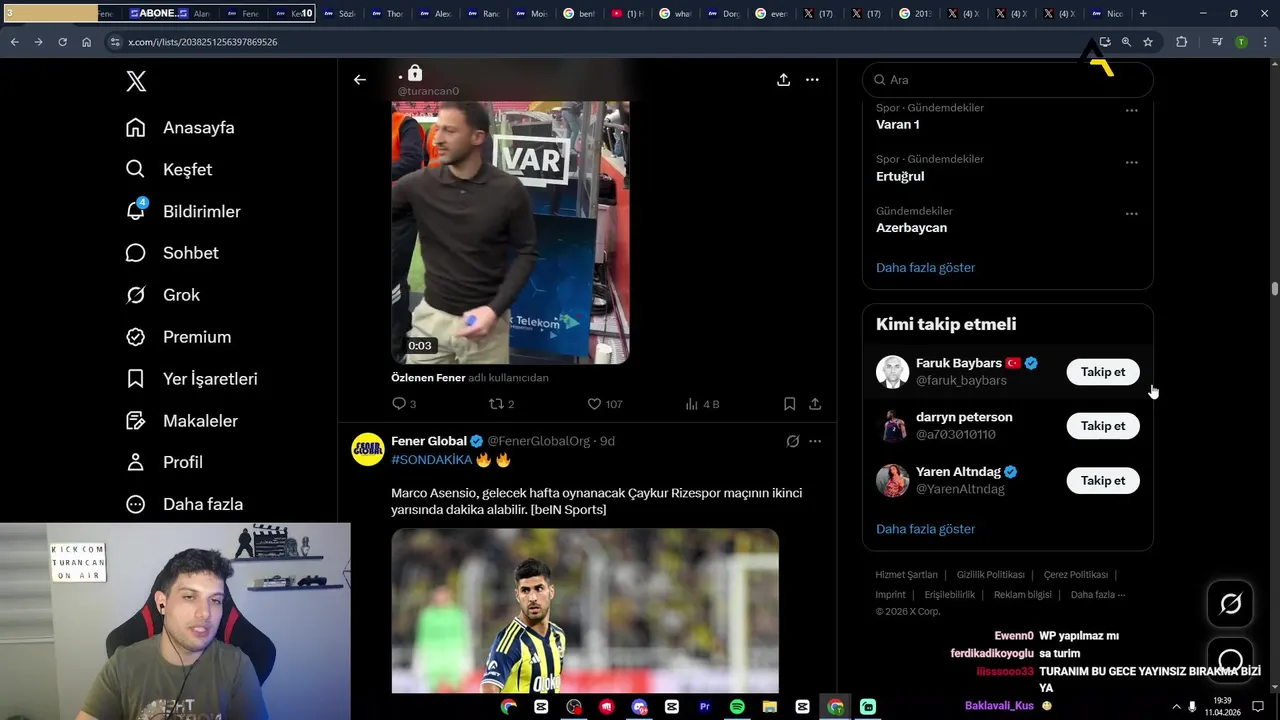Expand footer Daha fazla options
The width and height of the screenshot is (1280, 720).
(1097, 595)
